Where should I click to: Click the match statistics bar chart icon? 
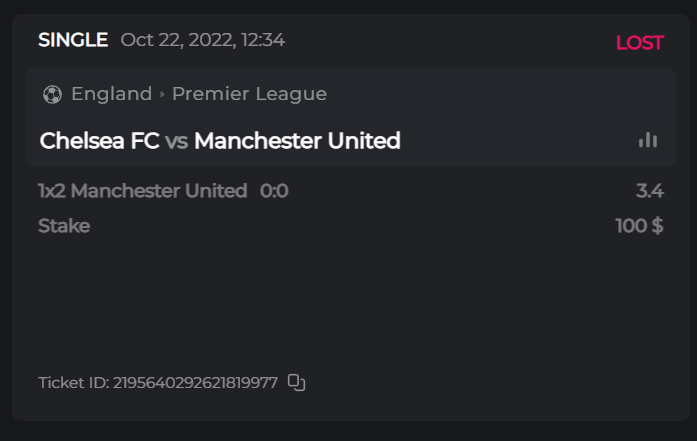click(648, 140)
